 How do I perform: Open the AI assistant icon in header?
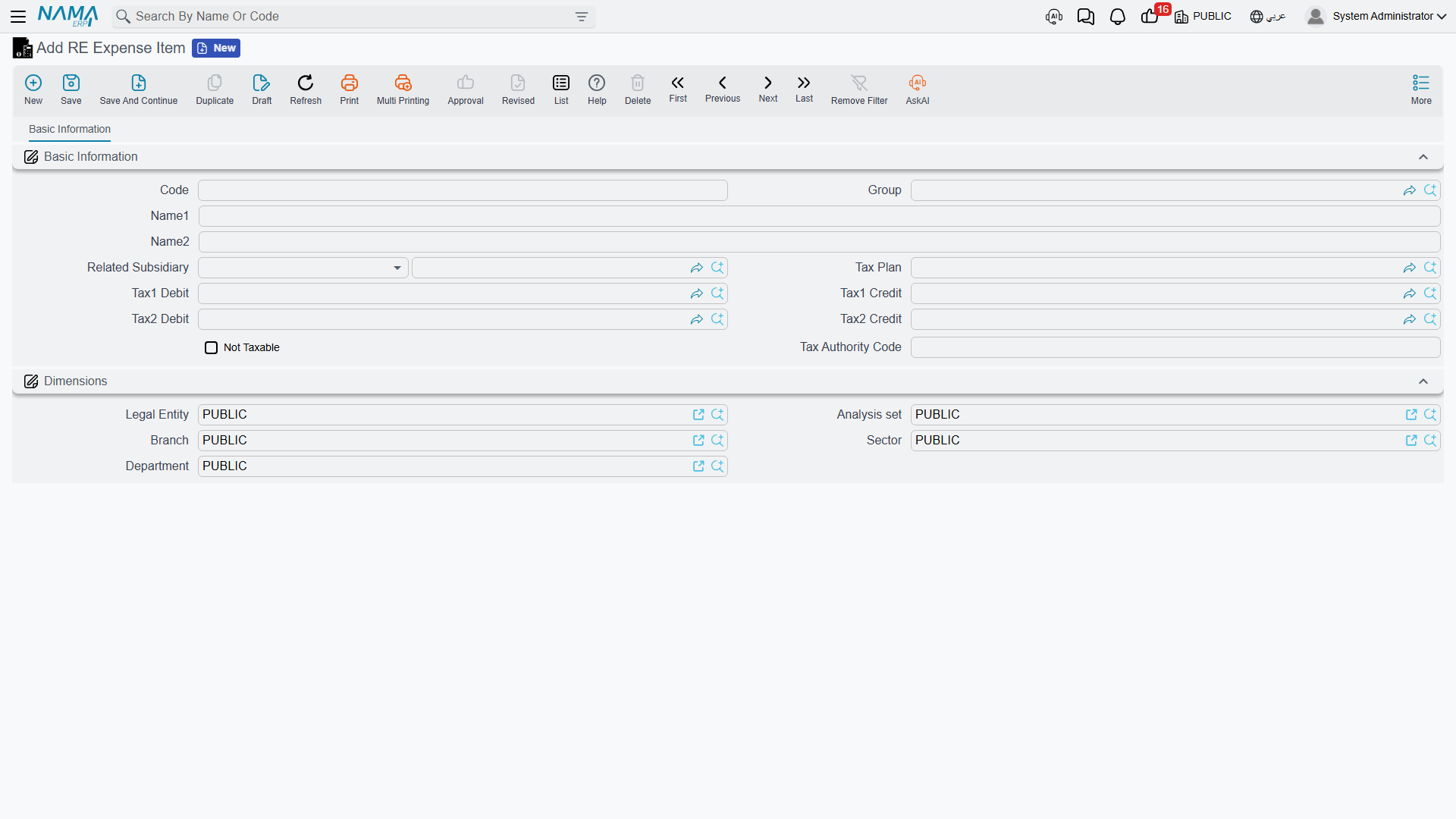[1054, 17]
